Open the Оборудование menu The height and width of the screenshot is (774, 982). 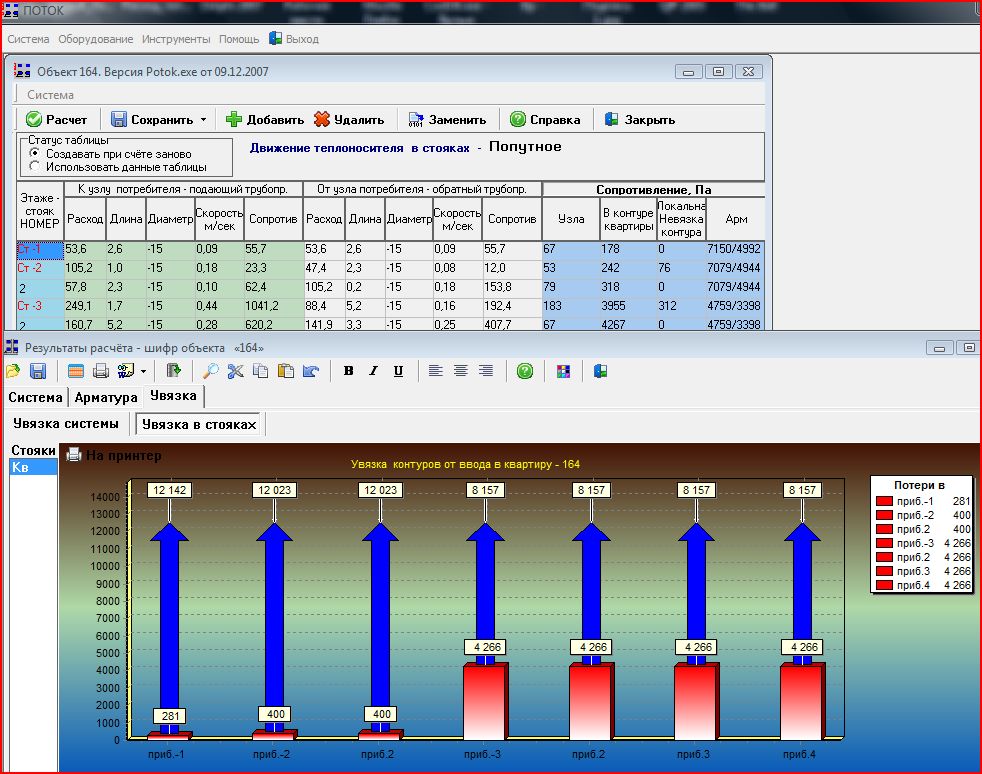click(x=95, y=39)
